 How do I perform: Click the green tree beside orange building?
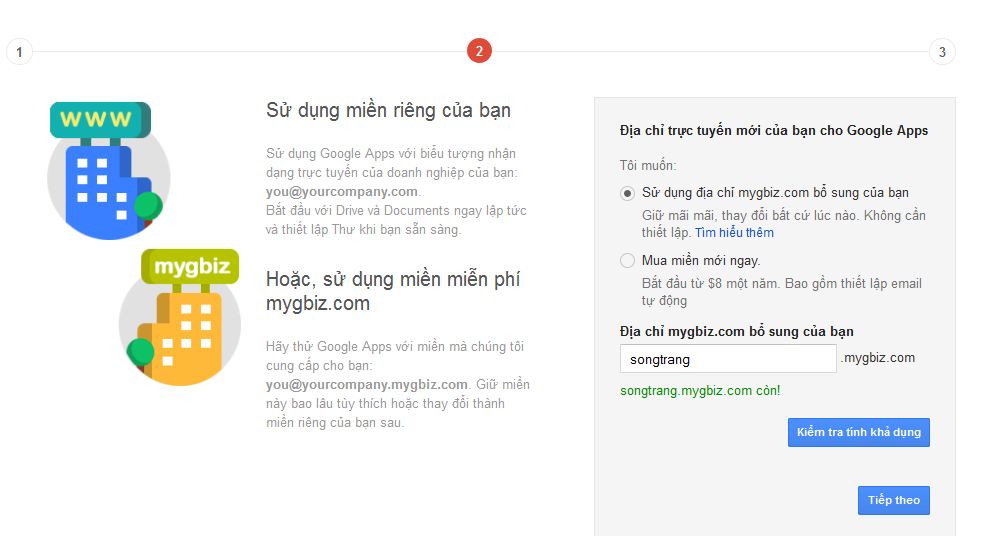click(x=140, y=352)
